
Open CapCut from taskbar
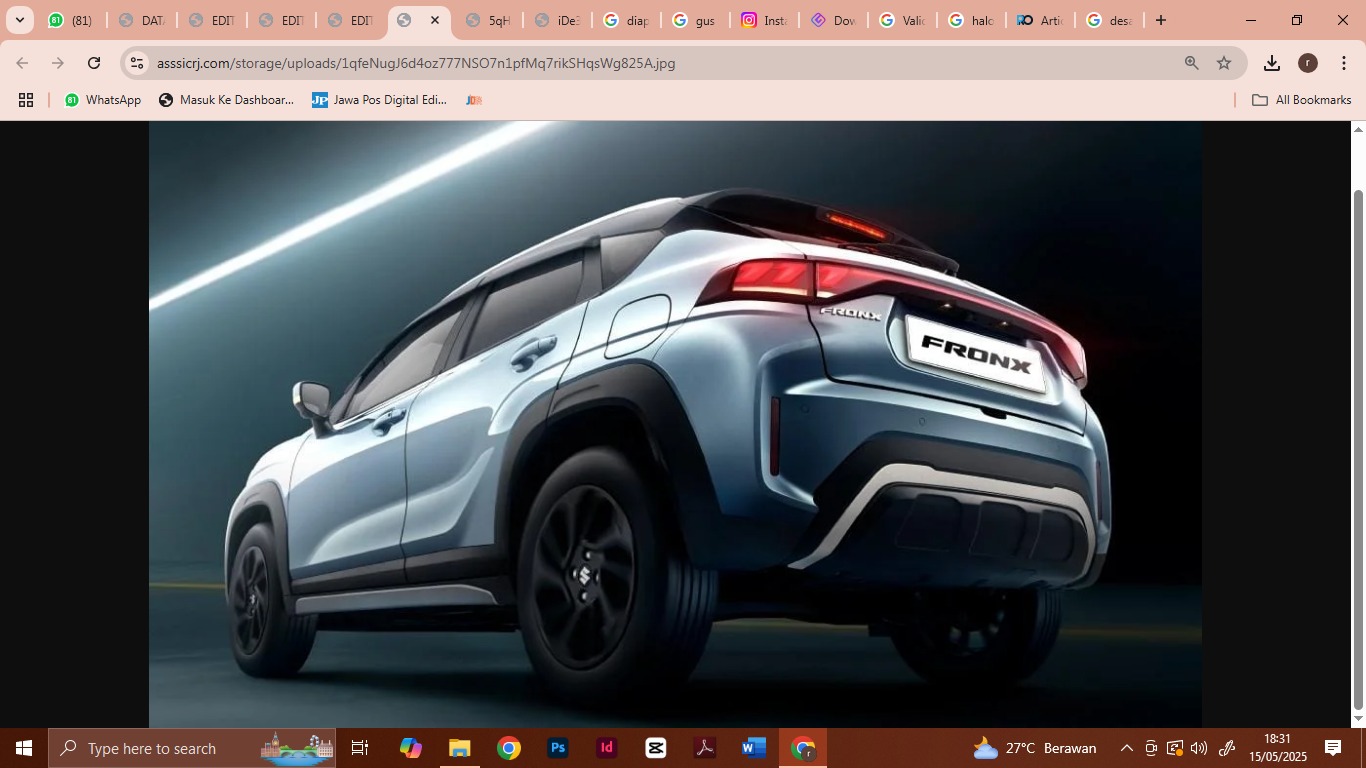point(656,748)
